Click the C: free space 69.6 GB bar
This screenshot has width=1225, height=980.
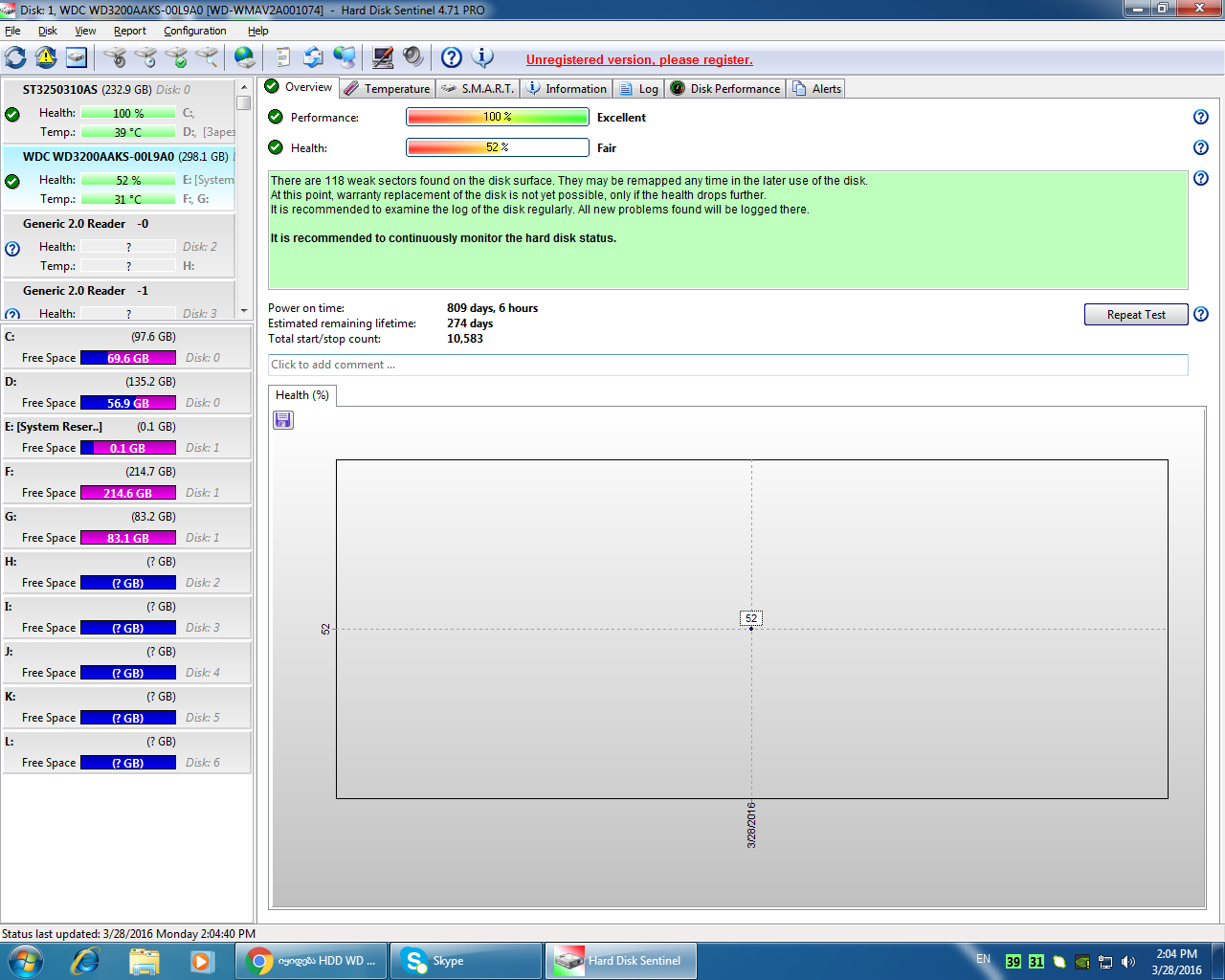(128, 358)
